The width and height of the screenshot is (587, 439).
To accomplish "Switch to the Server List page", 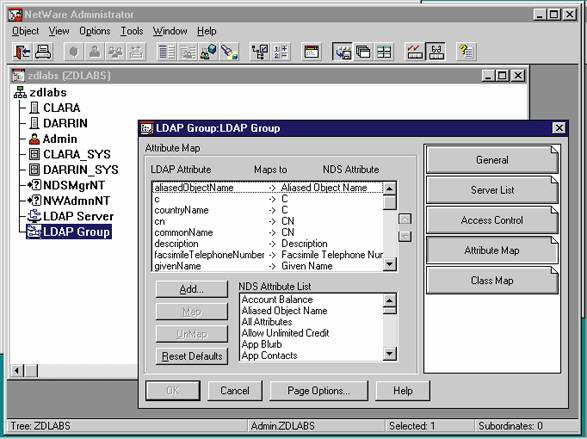I will 492,190.
